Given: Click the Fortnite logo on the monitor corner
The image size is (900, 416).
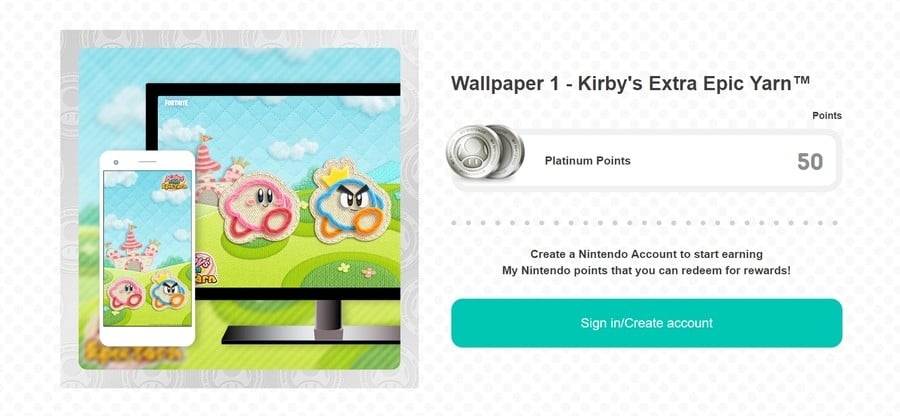Looking at the screenshot, I should click(173, 103).
